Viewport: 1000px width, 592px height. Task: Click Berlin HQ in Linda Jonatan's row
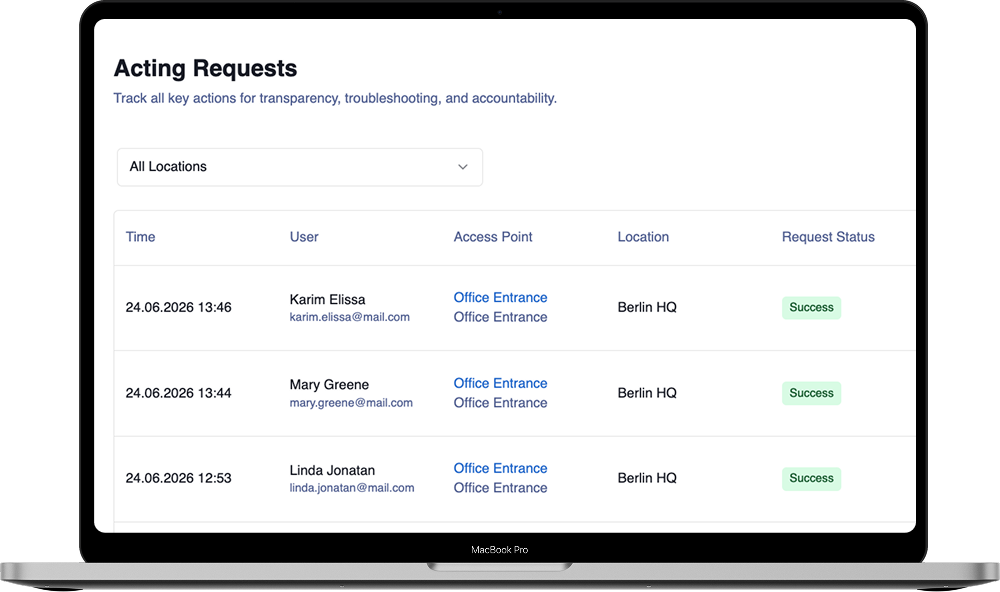click(647, 478)
